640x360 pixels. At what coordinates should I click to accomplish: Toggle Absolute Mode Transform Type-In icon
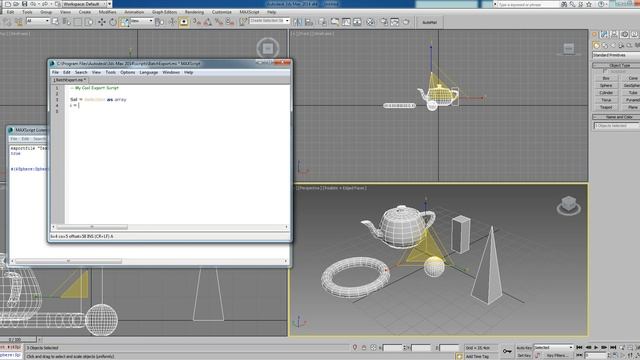click(373, 348)
